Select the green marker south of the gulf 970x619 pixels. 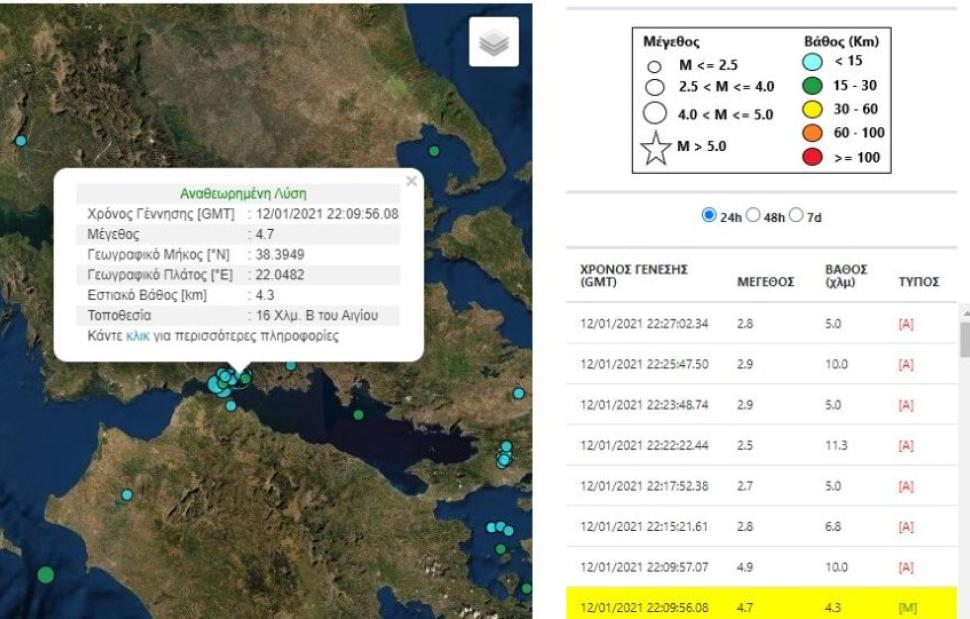point(358,415)
